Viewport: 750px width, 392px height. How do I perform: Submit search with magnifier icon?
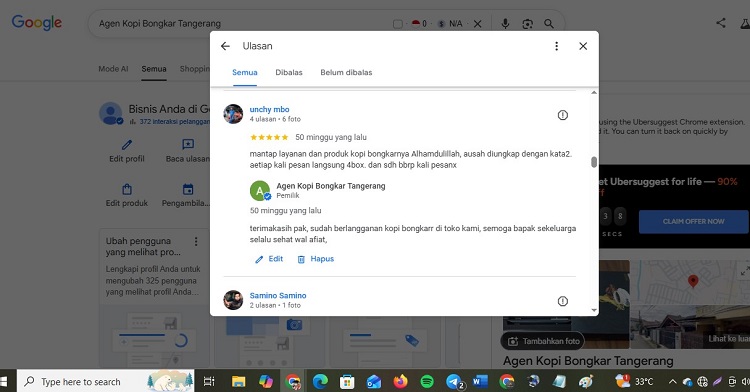(x=549, y=24)
